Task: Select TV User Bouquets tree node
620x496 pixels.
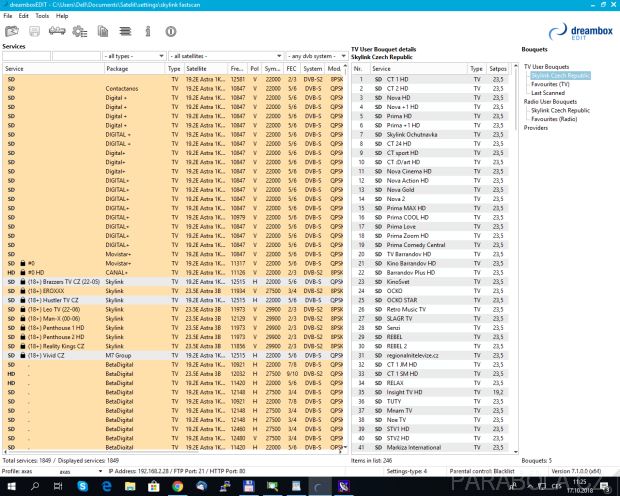Action: (546, 67)
